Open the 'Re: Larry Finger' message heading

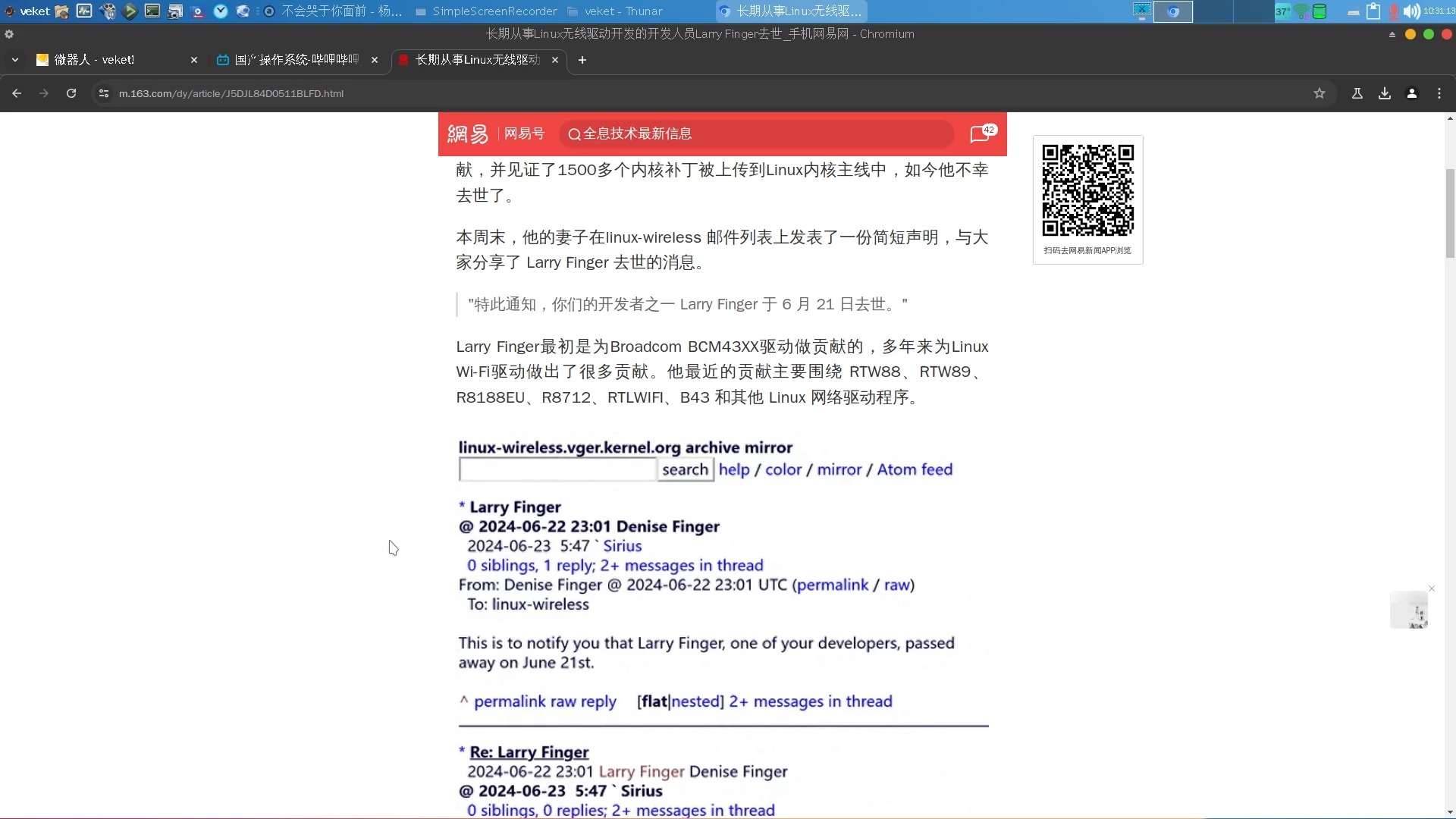pos(529,752)
